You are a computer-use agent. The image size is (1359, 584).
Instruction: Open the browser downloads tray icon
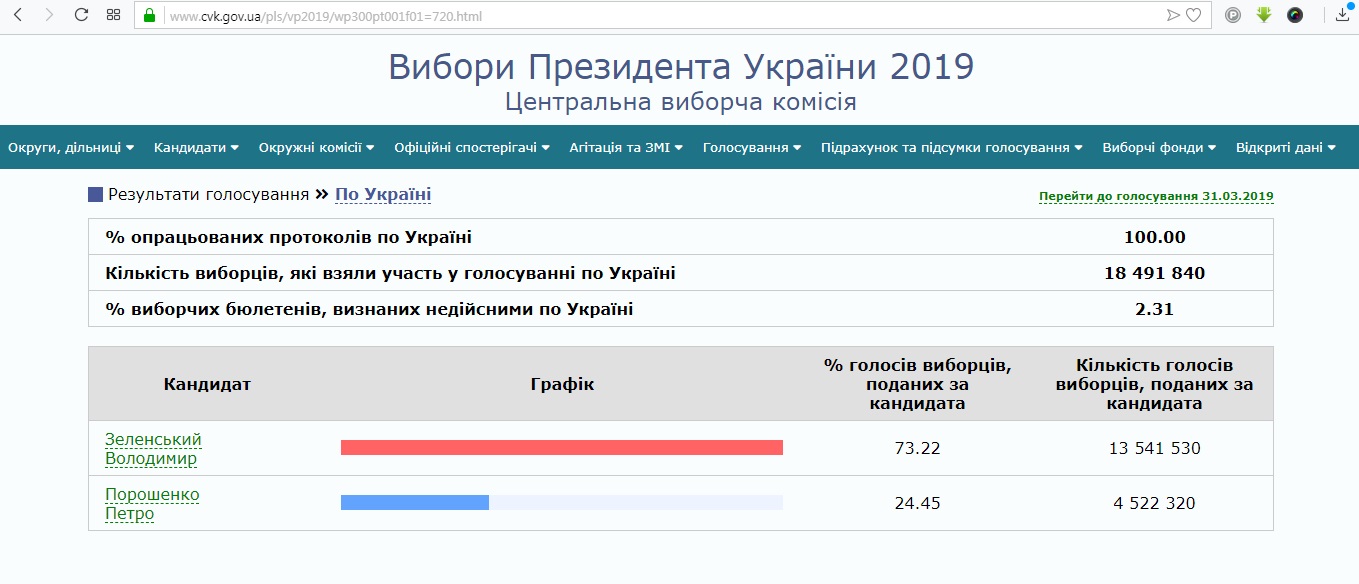pyautogui.click(x=1342, y=15)
